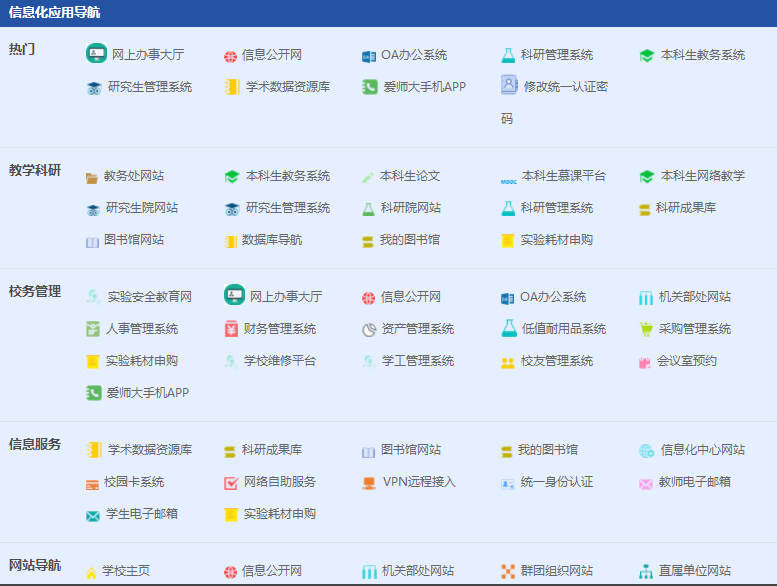777x586 pixels.
Task: Click the shopping cart icon beside 采购管理系统
Action: pos(646,329)
